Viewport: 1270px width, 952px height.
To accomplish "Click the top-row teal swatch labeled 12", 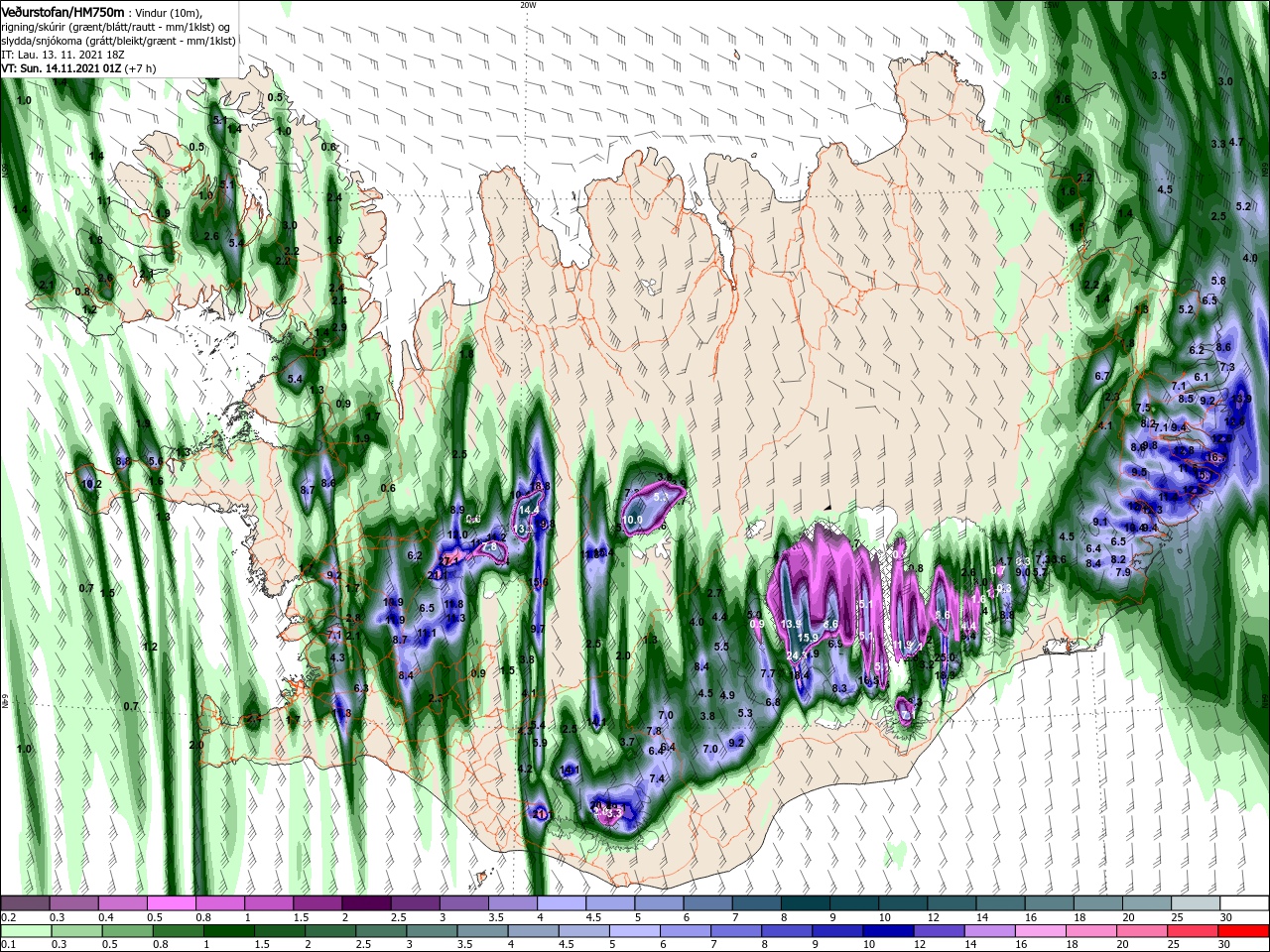I will click(x=952, y=903).
